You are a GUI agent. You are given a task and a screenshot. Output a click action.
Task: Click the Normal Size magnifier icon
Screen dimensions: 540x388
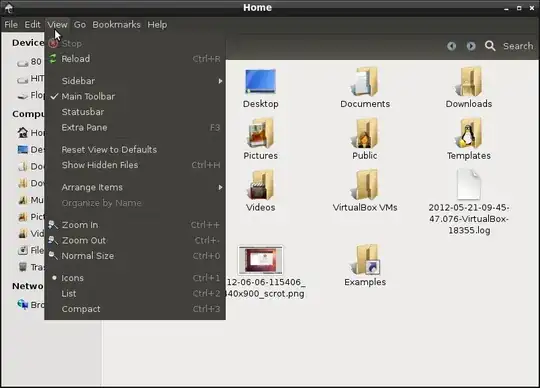coord(53,255)
